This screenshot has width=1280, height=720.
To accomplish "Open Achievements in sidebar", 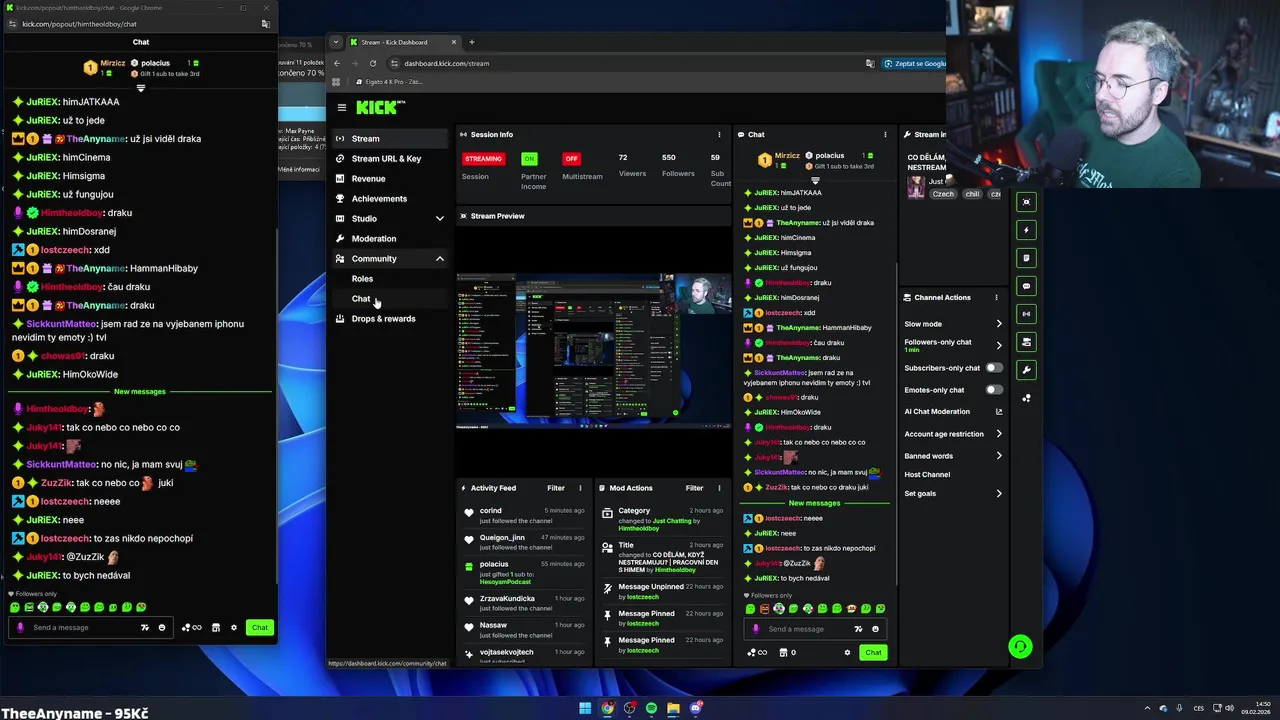I will coord(390,198).
